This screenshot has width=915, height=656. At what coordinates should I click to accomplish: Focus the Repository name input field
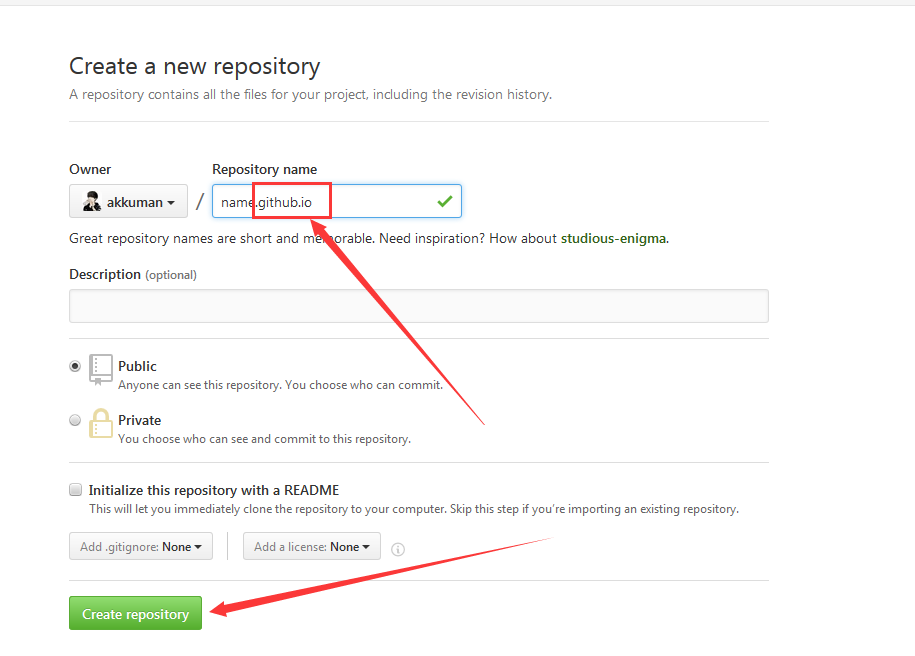(337, 201)
